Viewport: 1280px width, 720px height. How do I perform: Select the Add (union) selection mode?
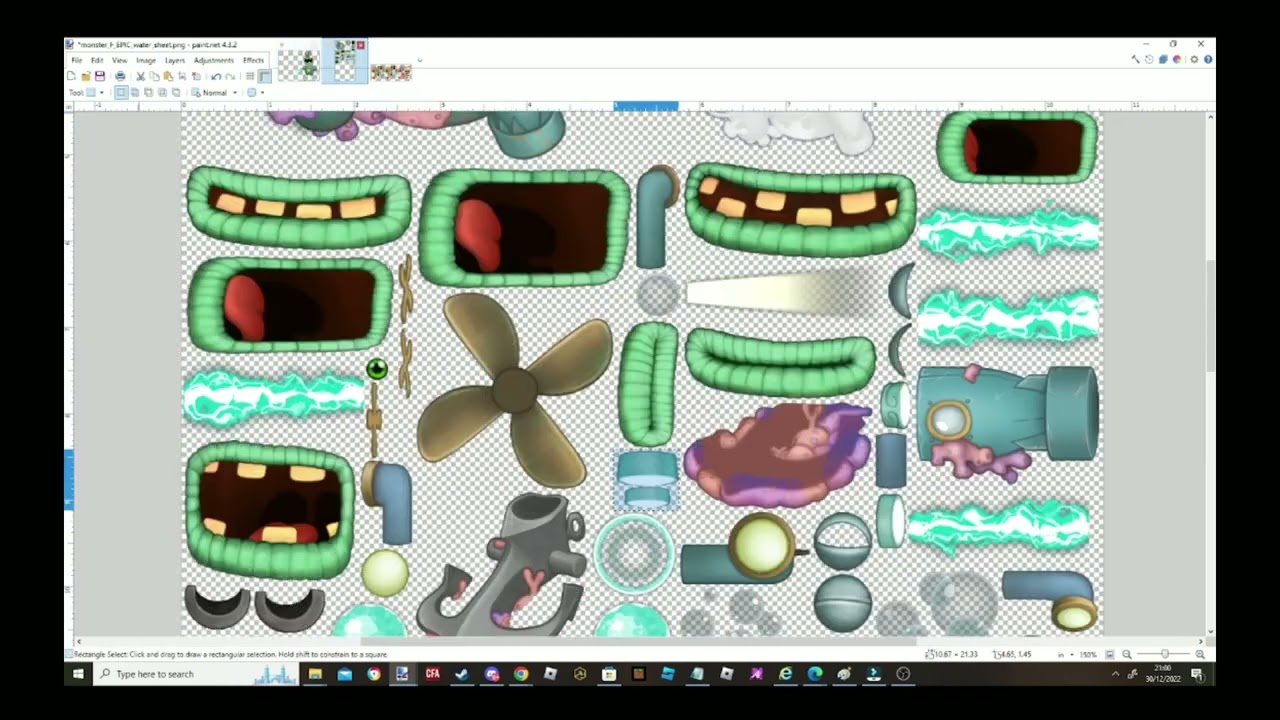pos(135,93)
